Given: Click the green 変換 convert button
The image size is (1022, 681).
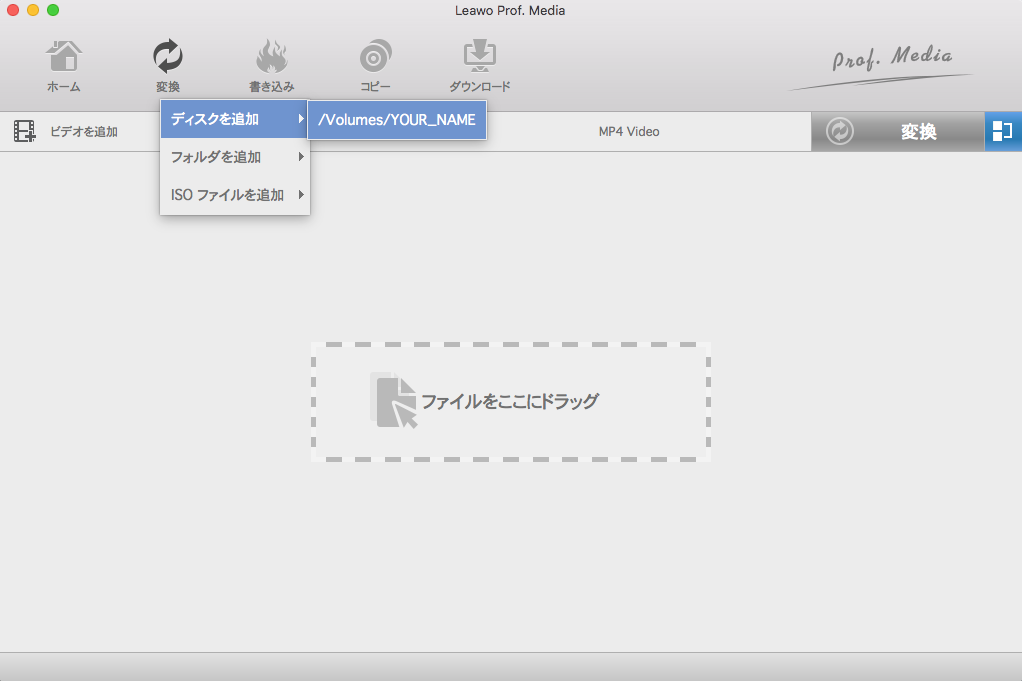Looking at the screenshot, I should 898,132.
